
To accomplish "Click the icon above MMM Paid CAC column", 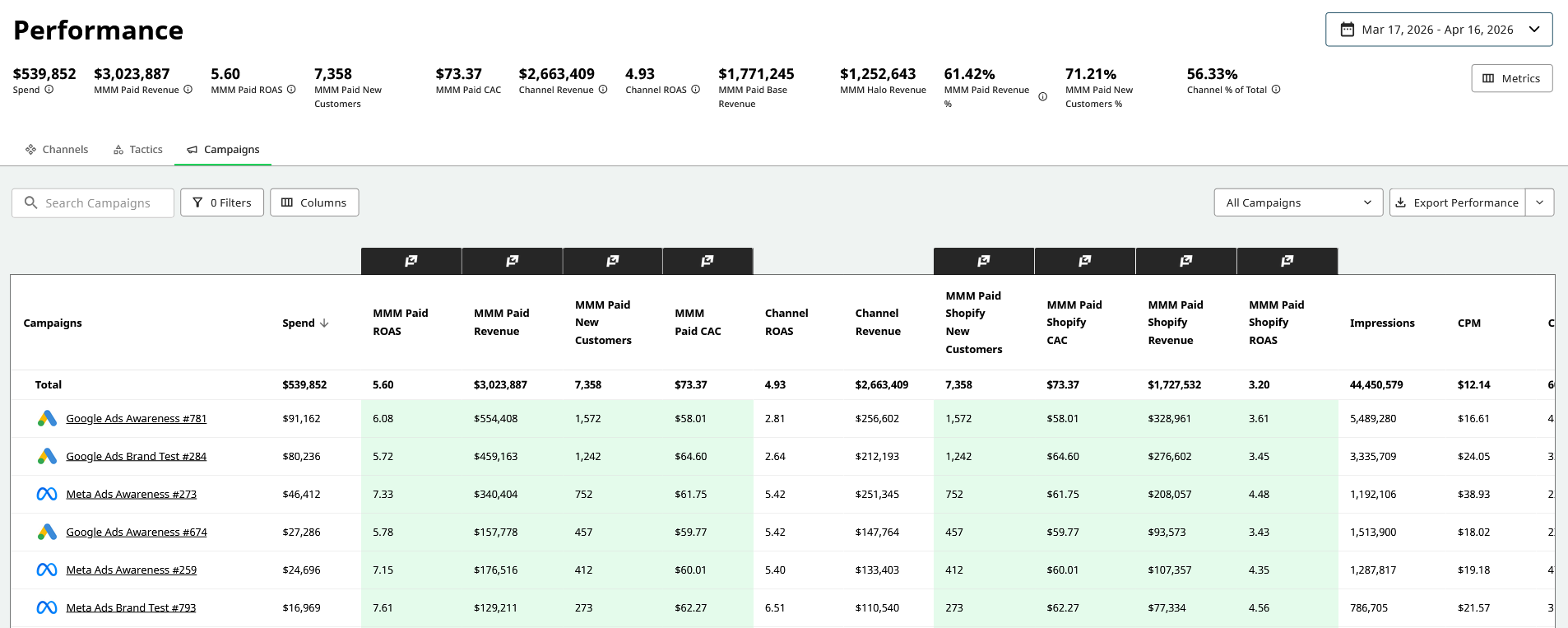I will pos(707,261).
